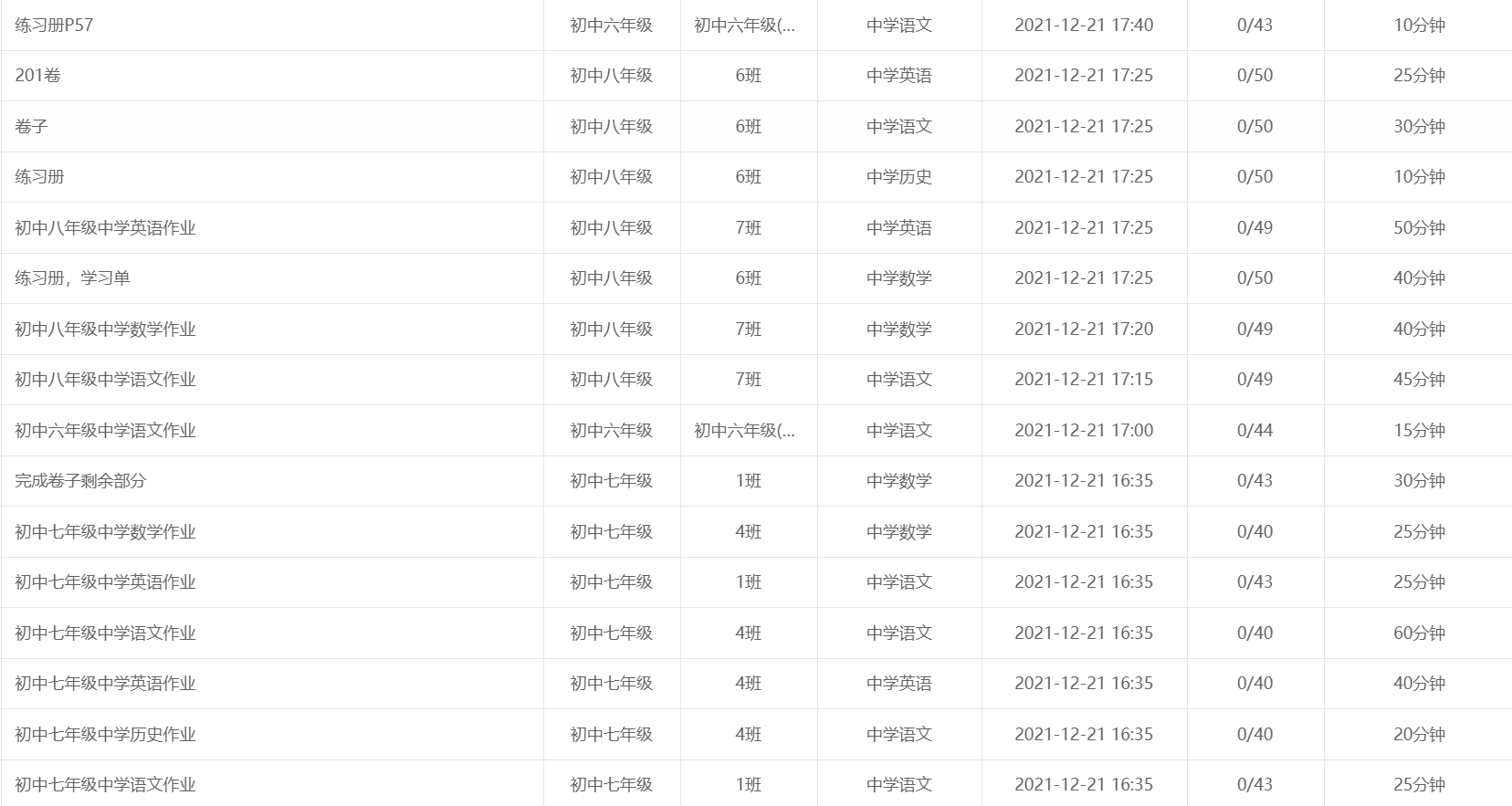This screenshot has height=806, width=1512.
Task: Select the 201卷 assignment title
Action: (37, 76)
